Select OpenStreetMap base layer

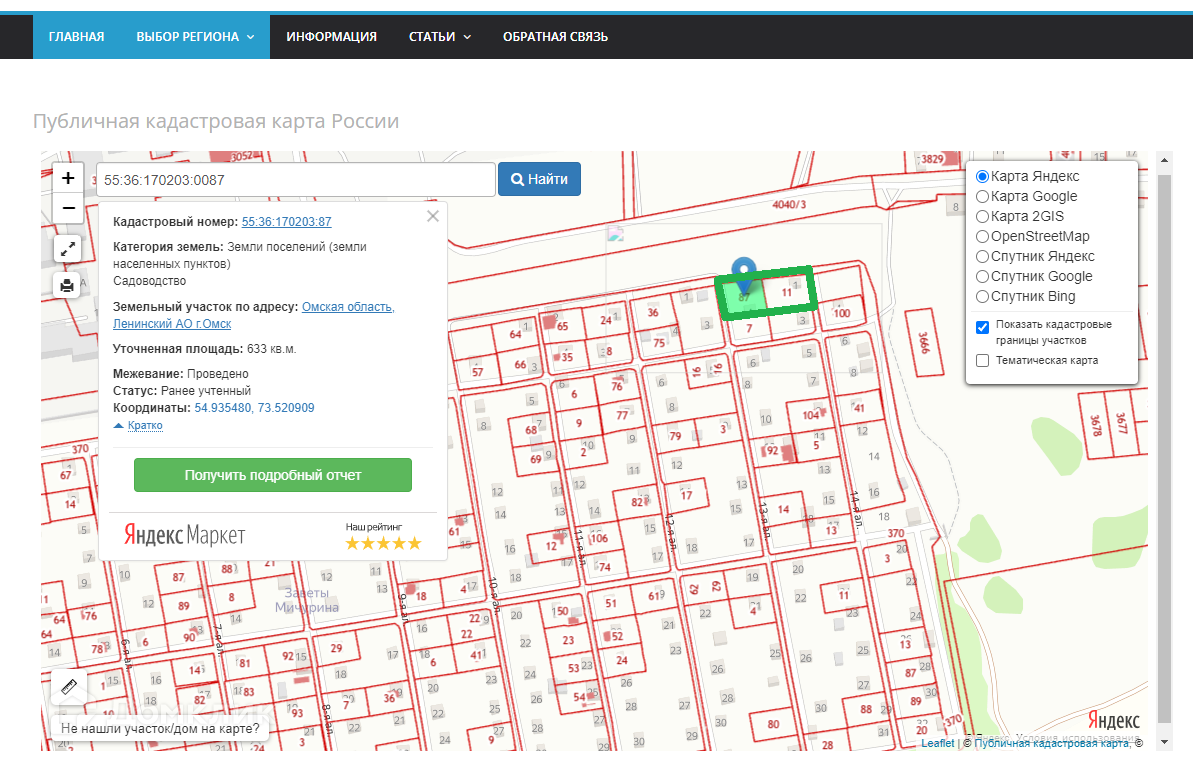(982, 237)
